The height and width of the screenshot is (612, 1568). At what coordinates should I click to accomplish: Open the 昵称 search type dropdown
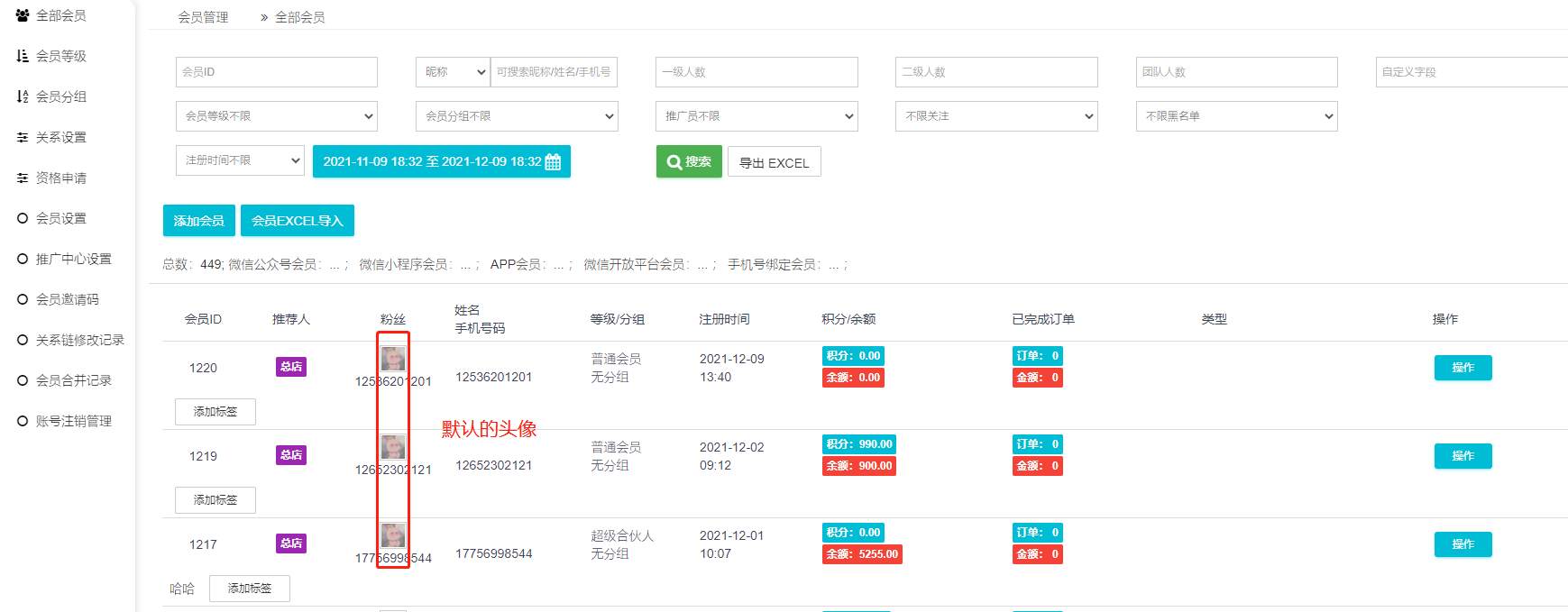pyautogui.click(x=453, y=72)
